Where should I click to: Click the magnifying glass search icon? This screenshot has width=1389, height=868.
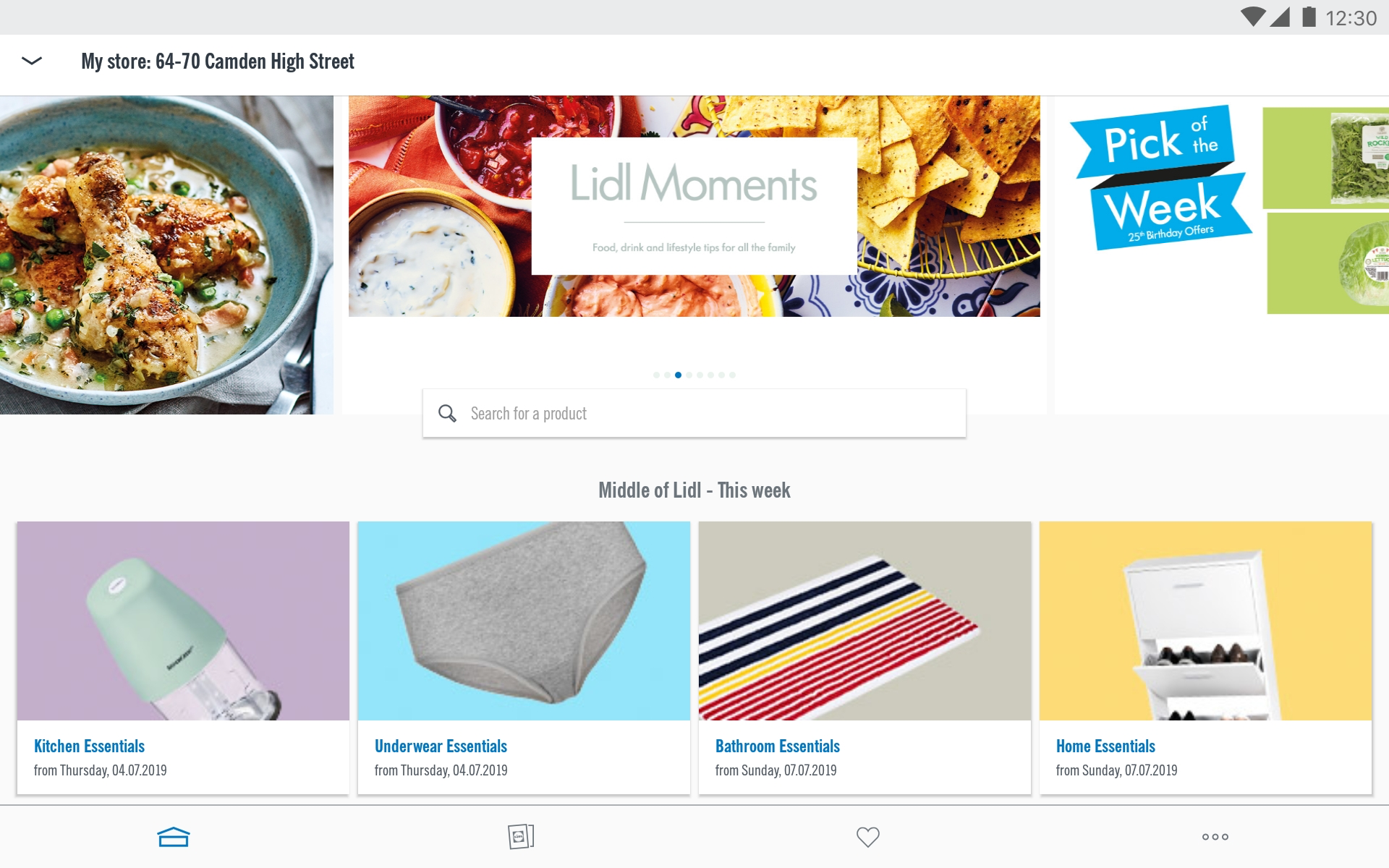(x=448, y=412)
